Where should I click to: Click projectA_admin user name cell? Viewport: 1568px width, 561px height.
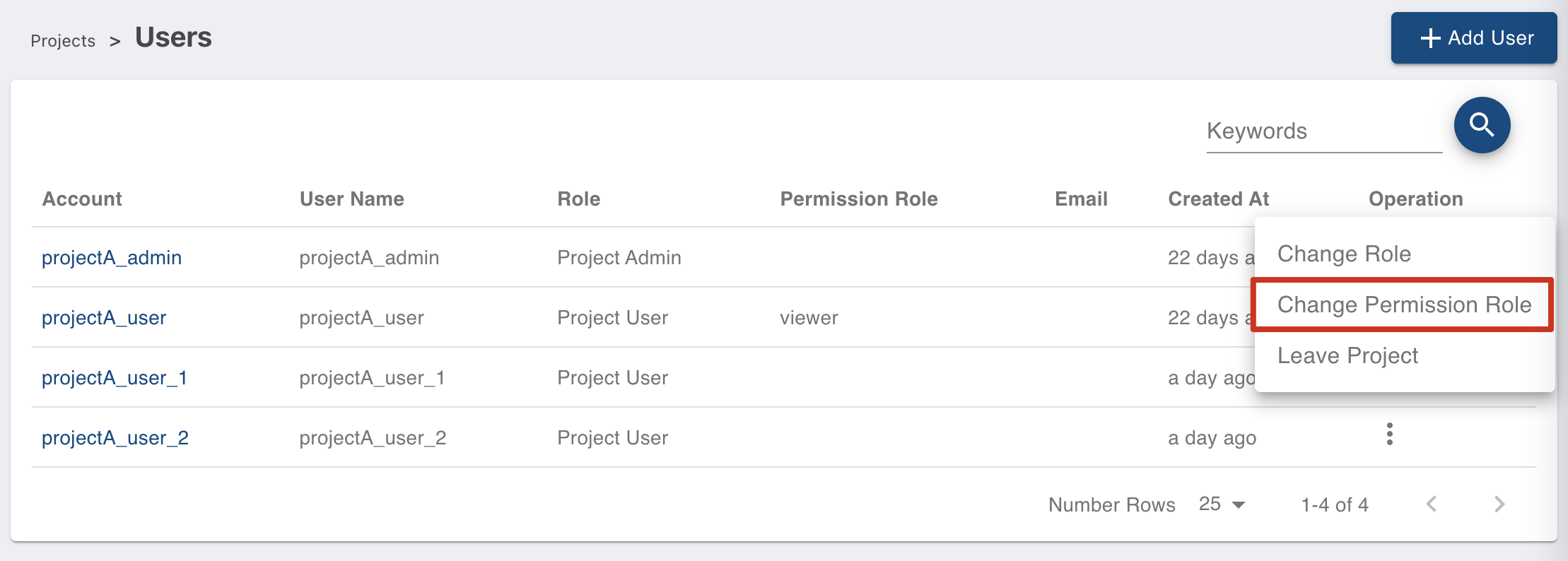pos(369,257)
